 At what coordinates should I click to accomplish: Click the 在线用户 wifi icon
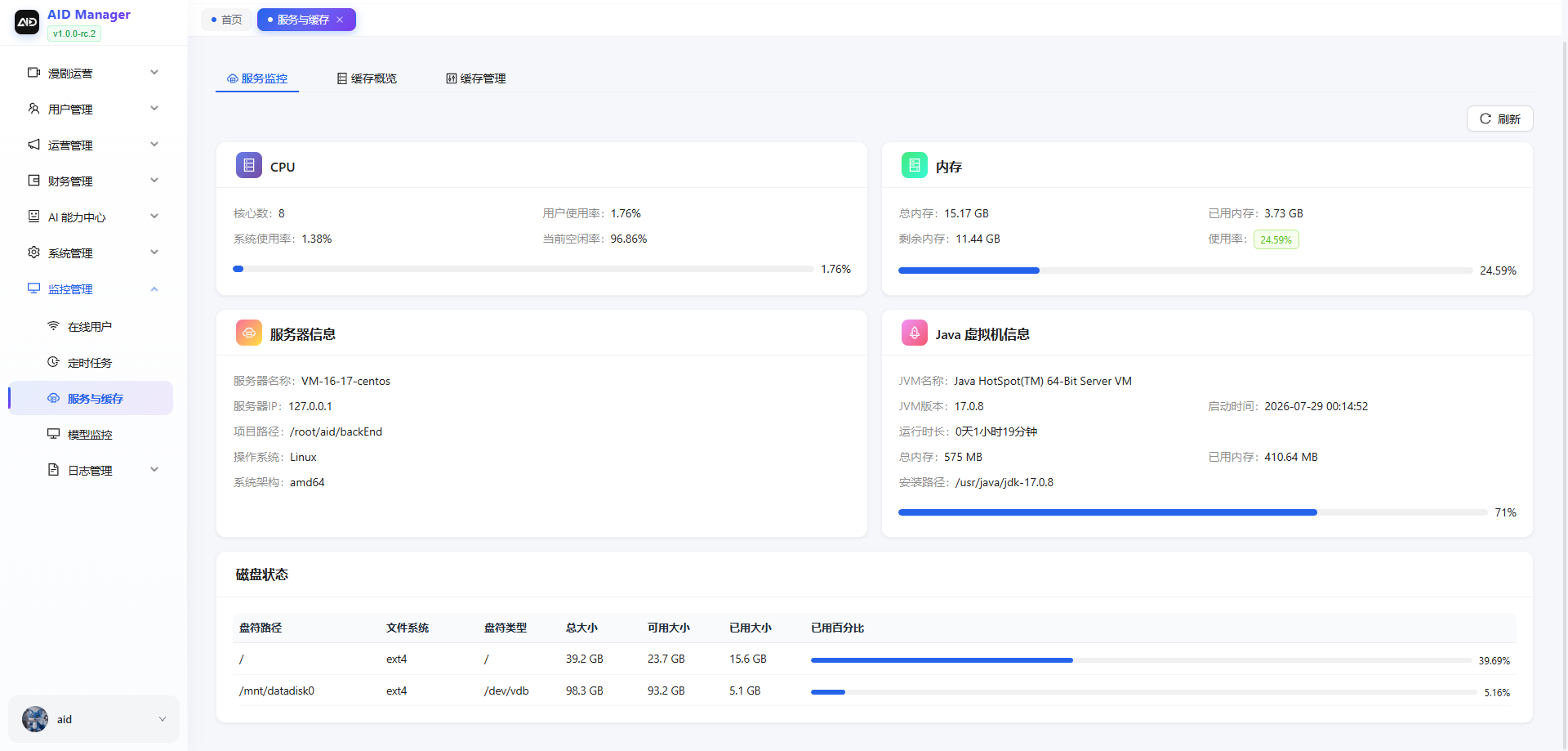coord(53,326)
